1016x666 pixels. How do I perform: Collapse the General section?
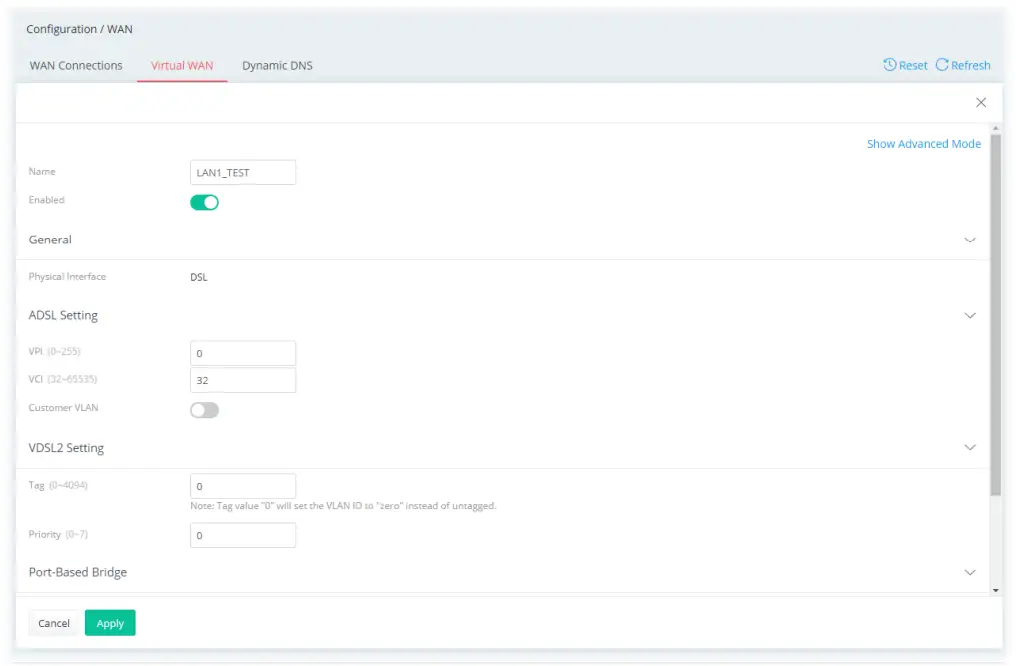pyautogui.click(x=969, y=240)
